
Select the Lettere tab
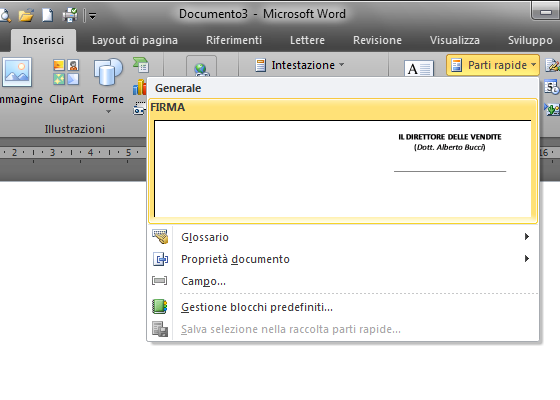tap(307, 40)
